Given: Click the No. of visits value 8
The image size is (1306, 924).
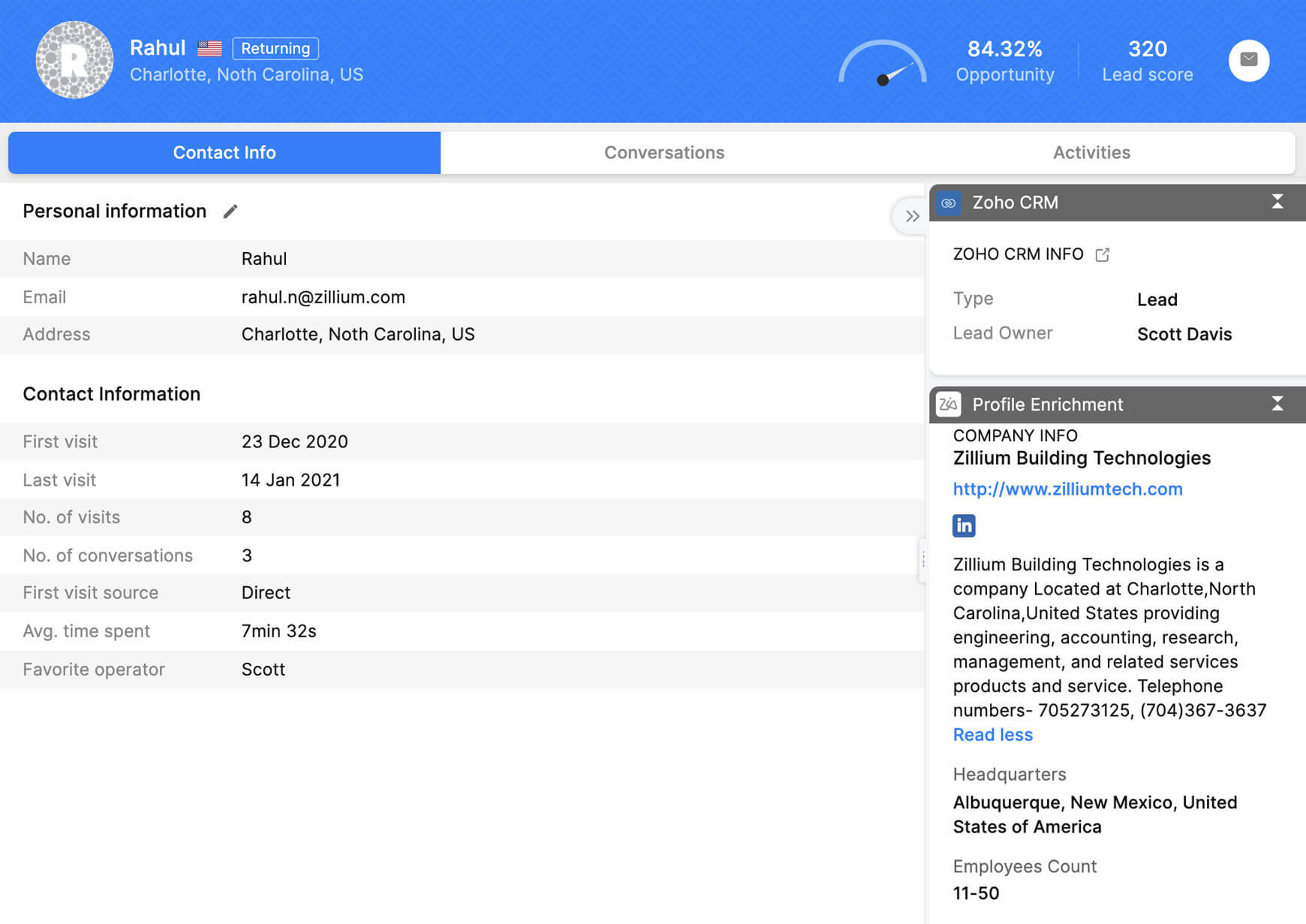Looking at the screenshot, I should 246,517.
